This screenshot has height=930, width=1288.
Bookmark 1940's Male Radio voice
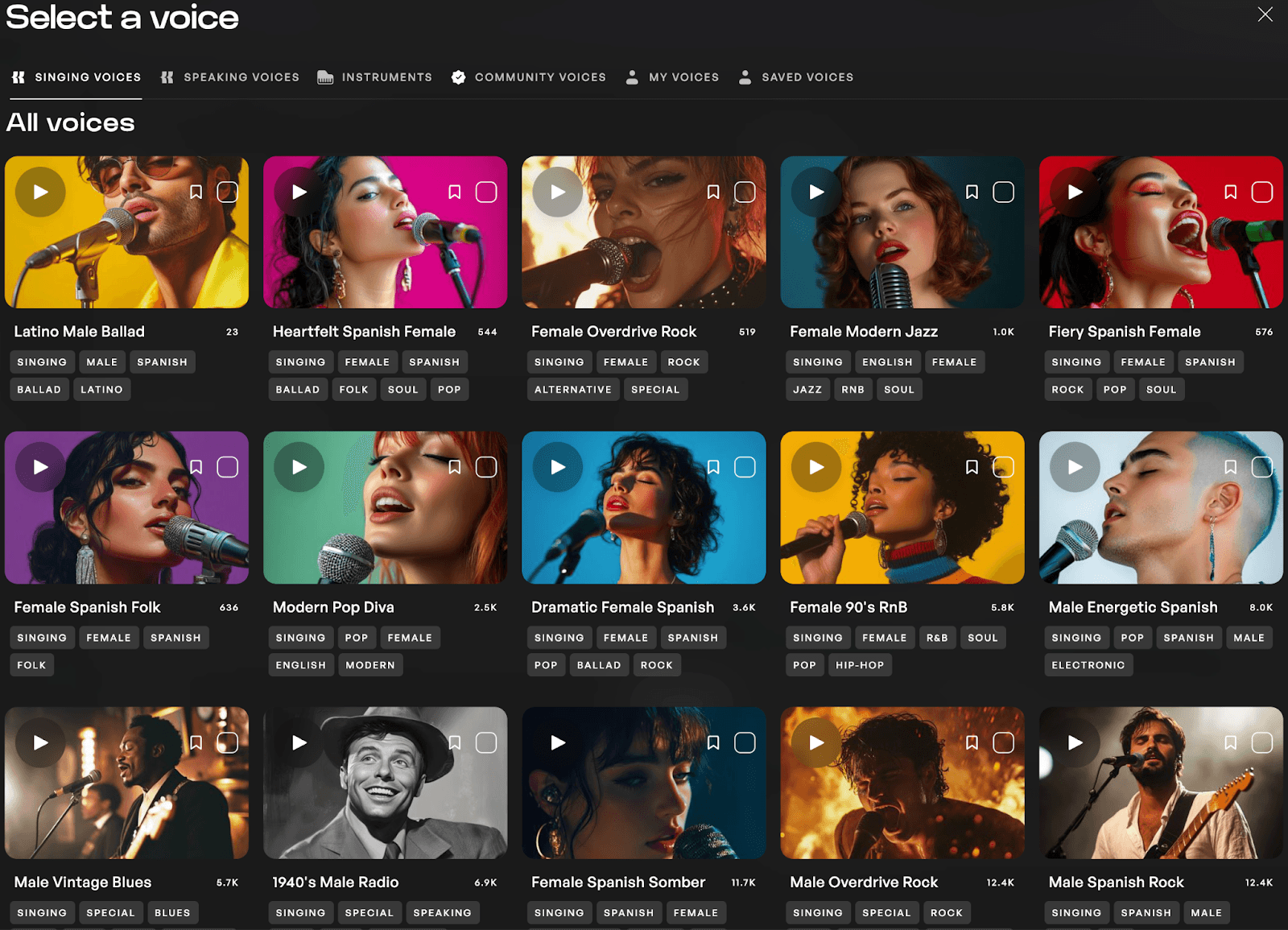click(x=454, y=742)
